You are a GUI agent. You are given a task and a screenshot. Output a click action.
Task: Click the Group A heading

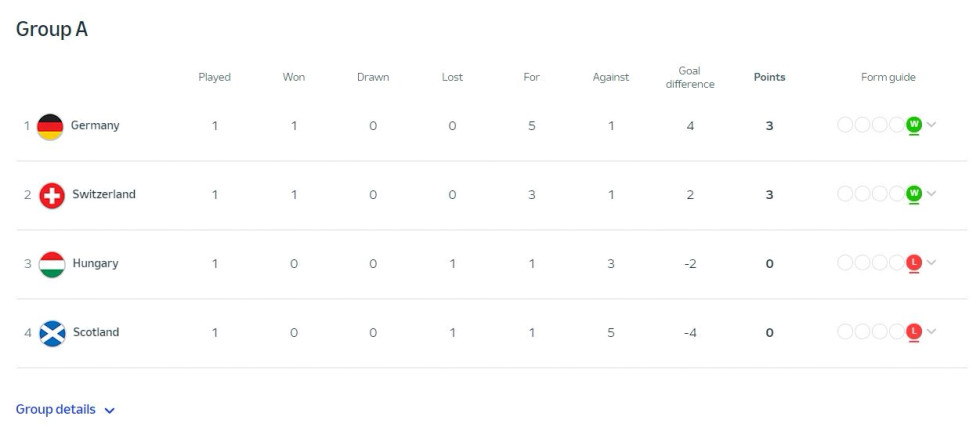tap(52, 29)
